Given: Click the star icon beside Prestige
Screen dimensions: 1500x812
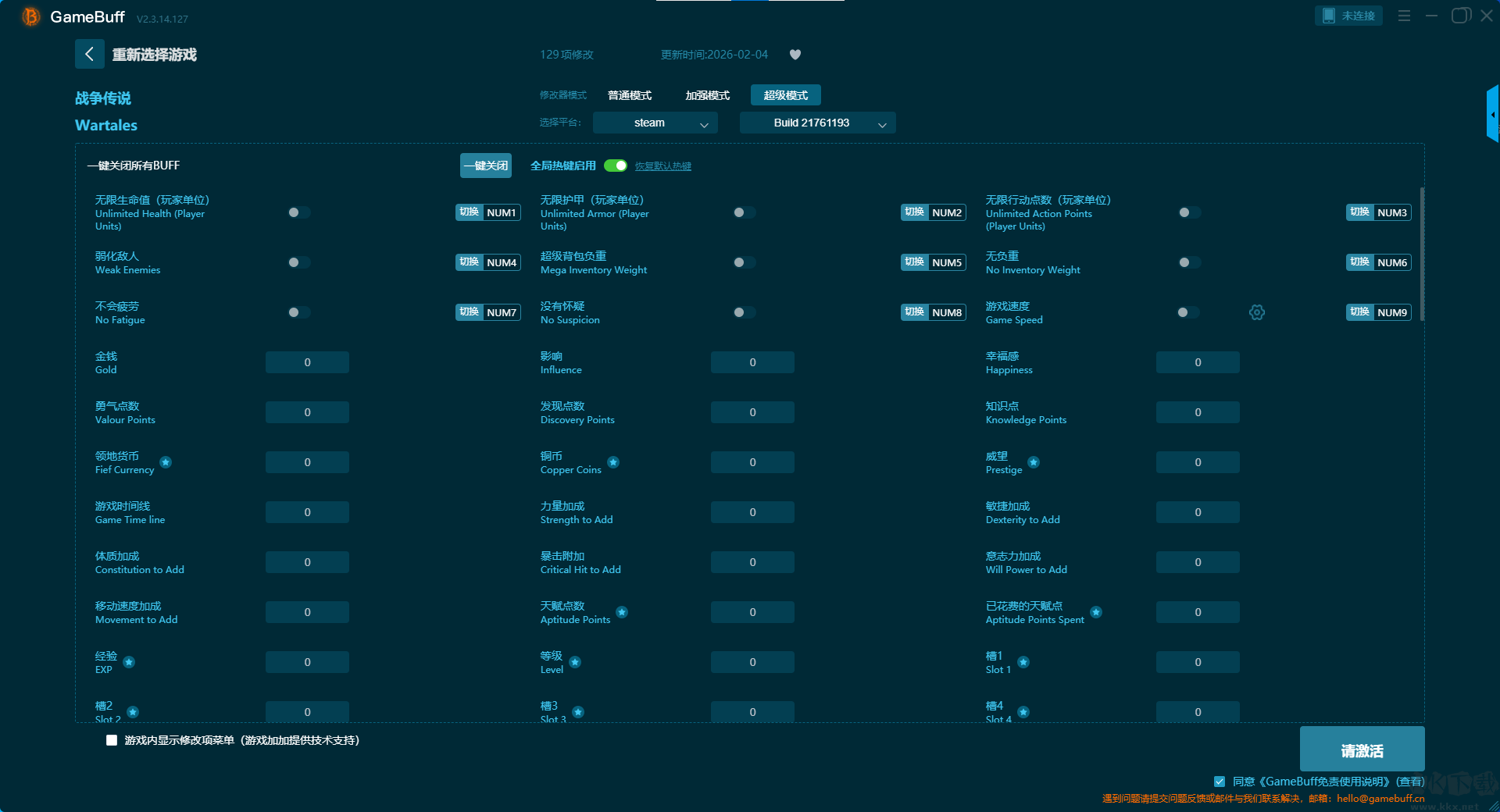Looking at the screenshot, I should pos(1034,462).
